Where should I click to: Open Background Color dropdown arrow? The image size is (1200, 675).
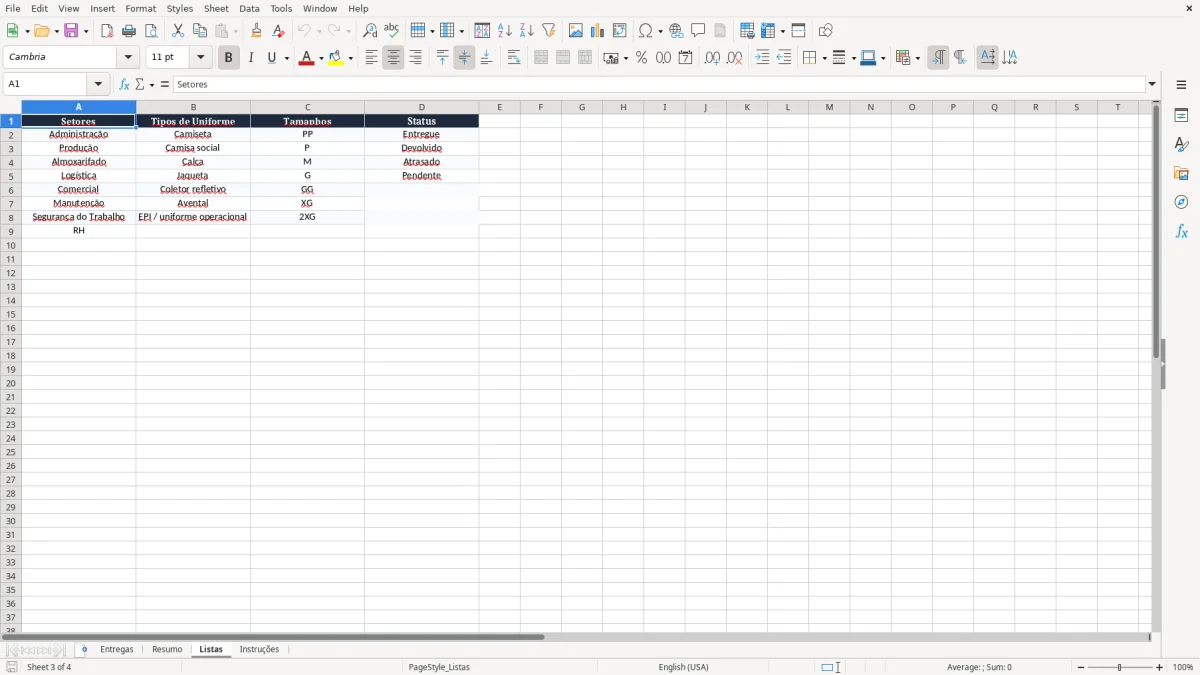click(x=350, y=59)
